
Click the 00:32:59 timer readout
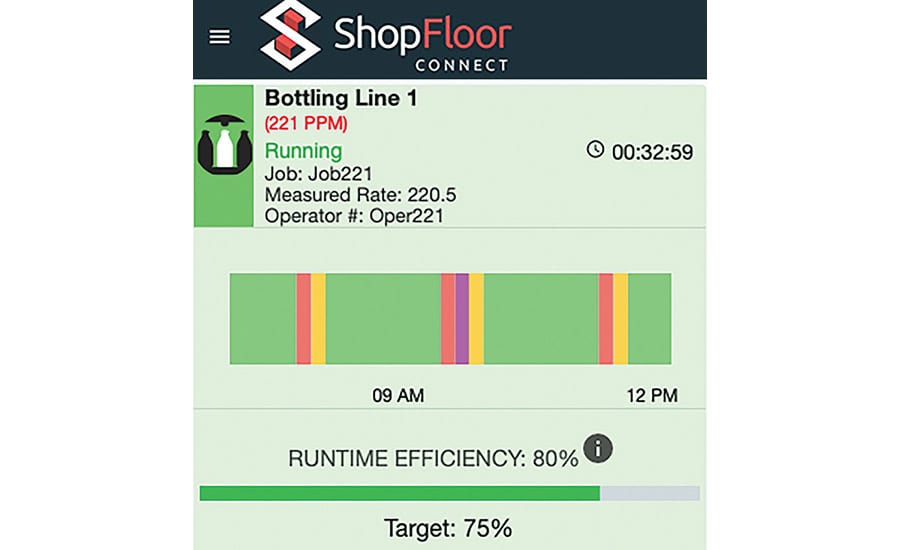652,152
